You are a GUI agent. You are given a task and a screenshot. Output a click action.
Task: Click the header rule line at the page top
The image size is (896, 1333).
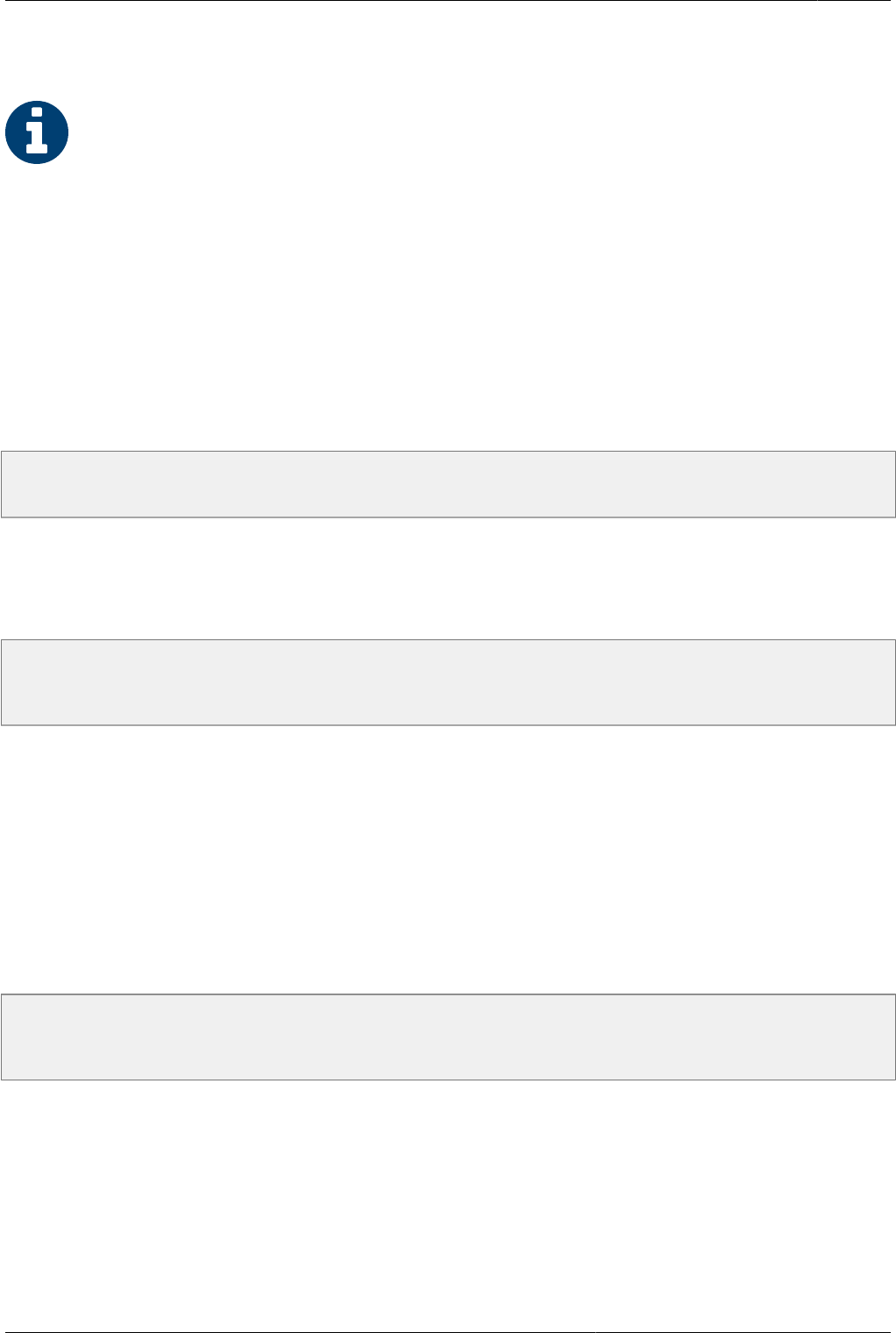click(x=448, y=1)
